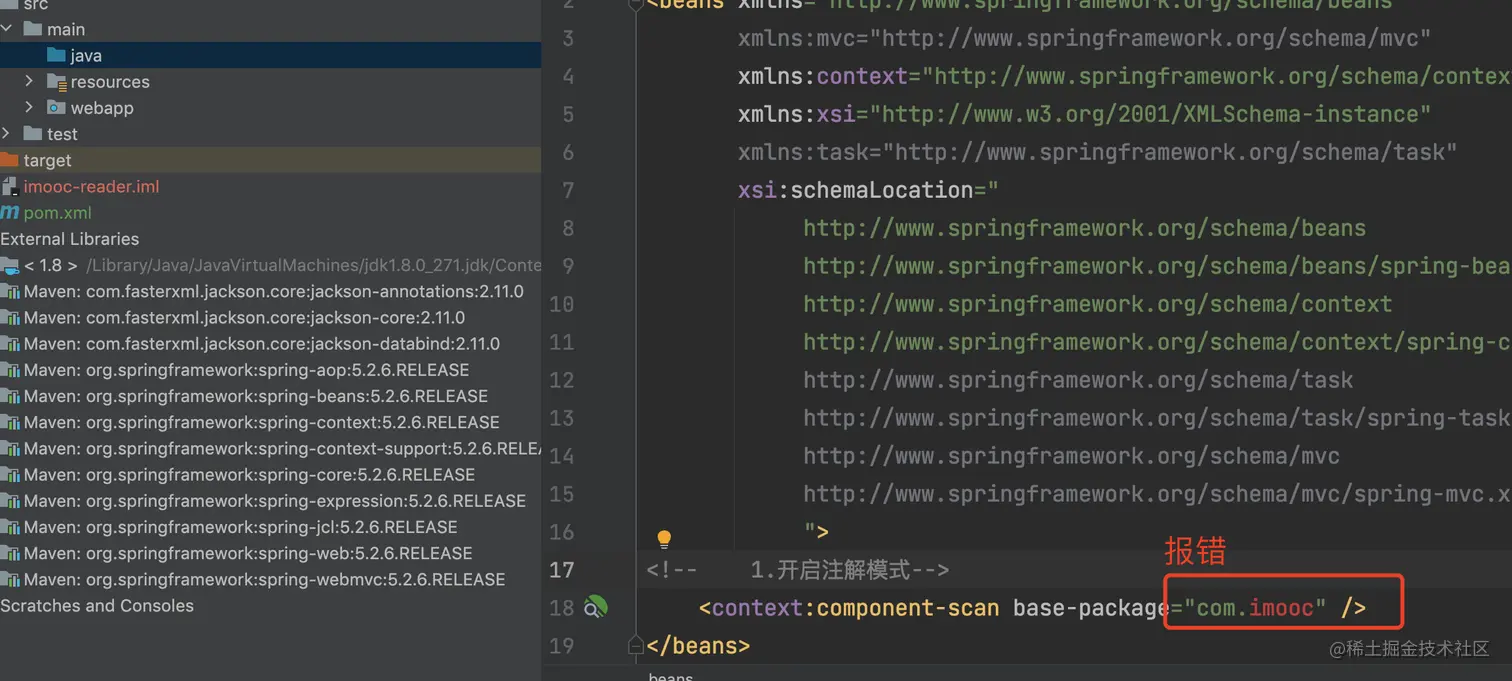This screenshot has height=681, width=1512.
Task: Click the library icon for spring-aop:5.2.6.RELEASE
Action: (x=9, y=369)
